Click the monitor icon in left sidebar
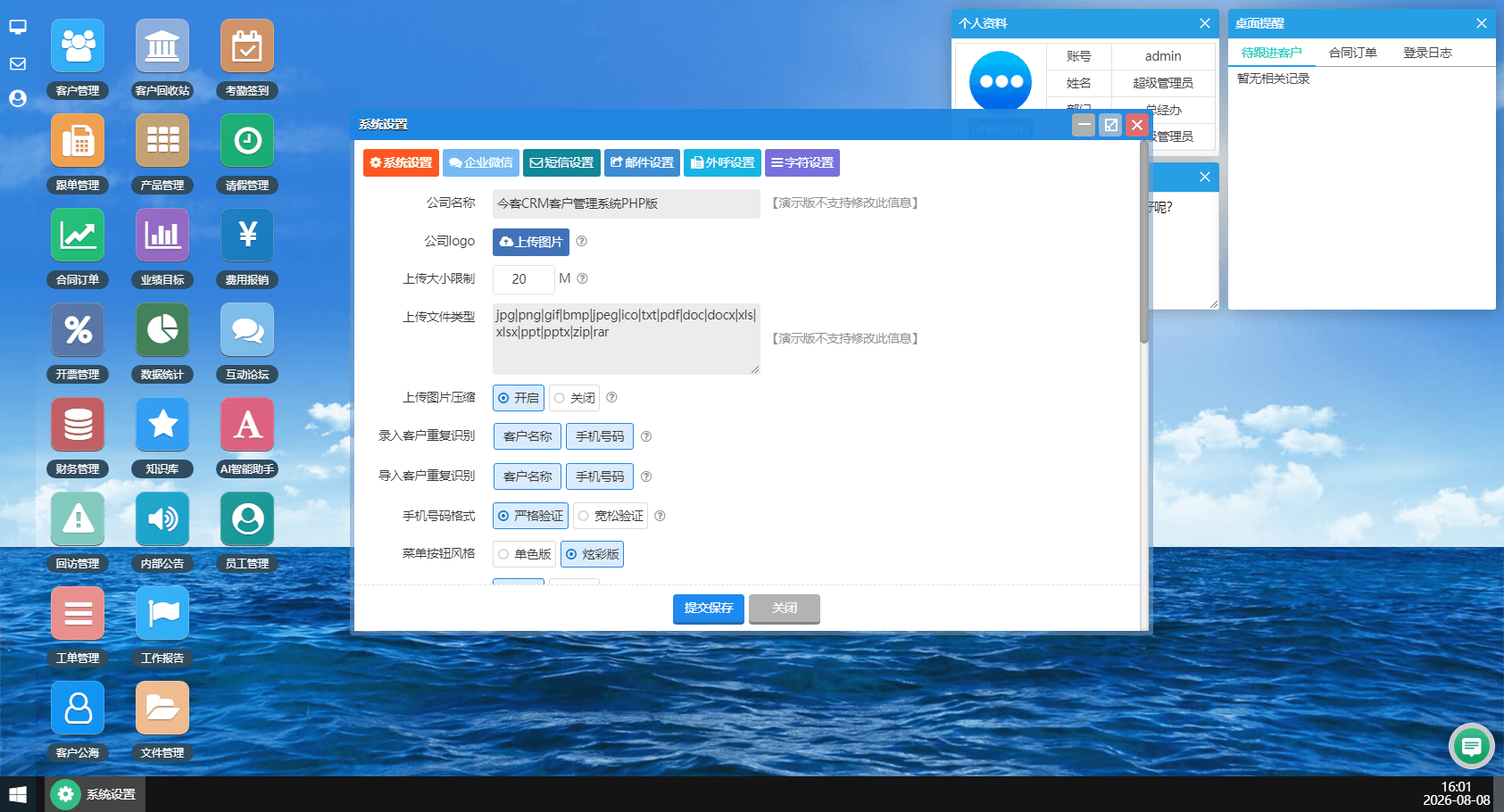 (18, 28)
